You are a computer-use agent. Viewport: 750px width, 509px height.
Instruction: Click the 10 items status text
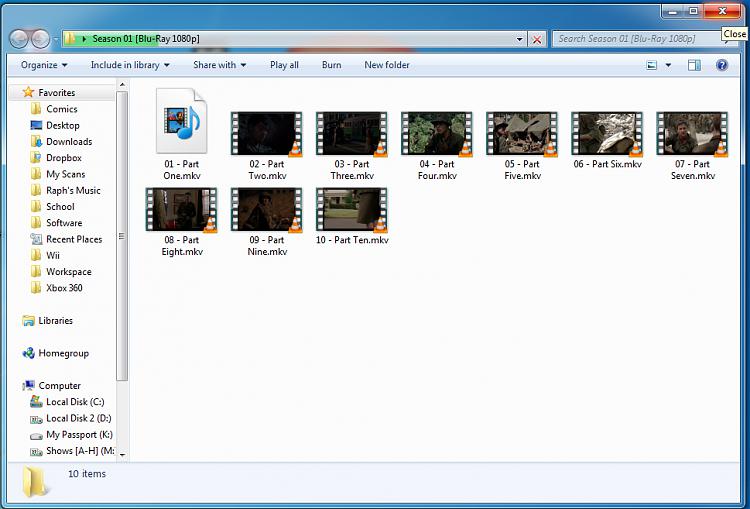(x=87, y=474)
